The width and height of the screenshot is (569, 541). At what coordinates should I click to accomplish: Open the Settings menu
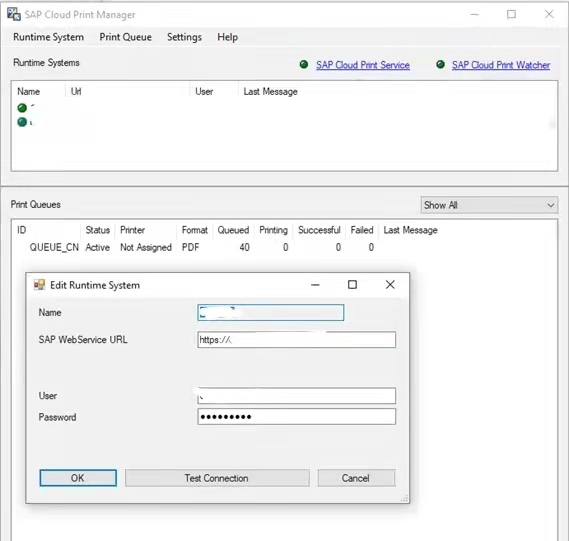pyautogui.click(x=184, y=37)
